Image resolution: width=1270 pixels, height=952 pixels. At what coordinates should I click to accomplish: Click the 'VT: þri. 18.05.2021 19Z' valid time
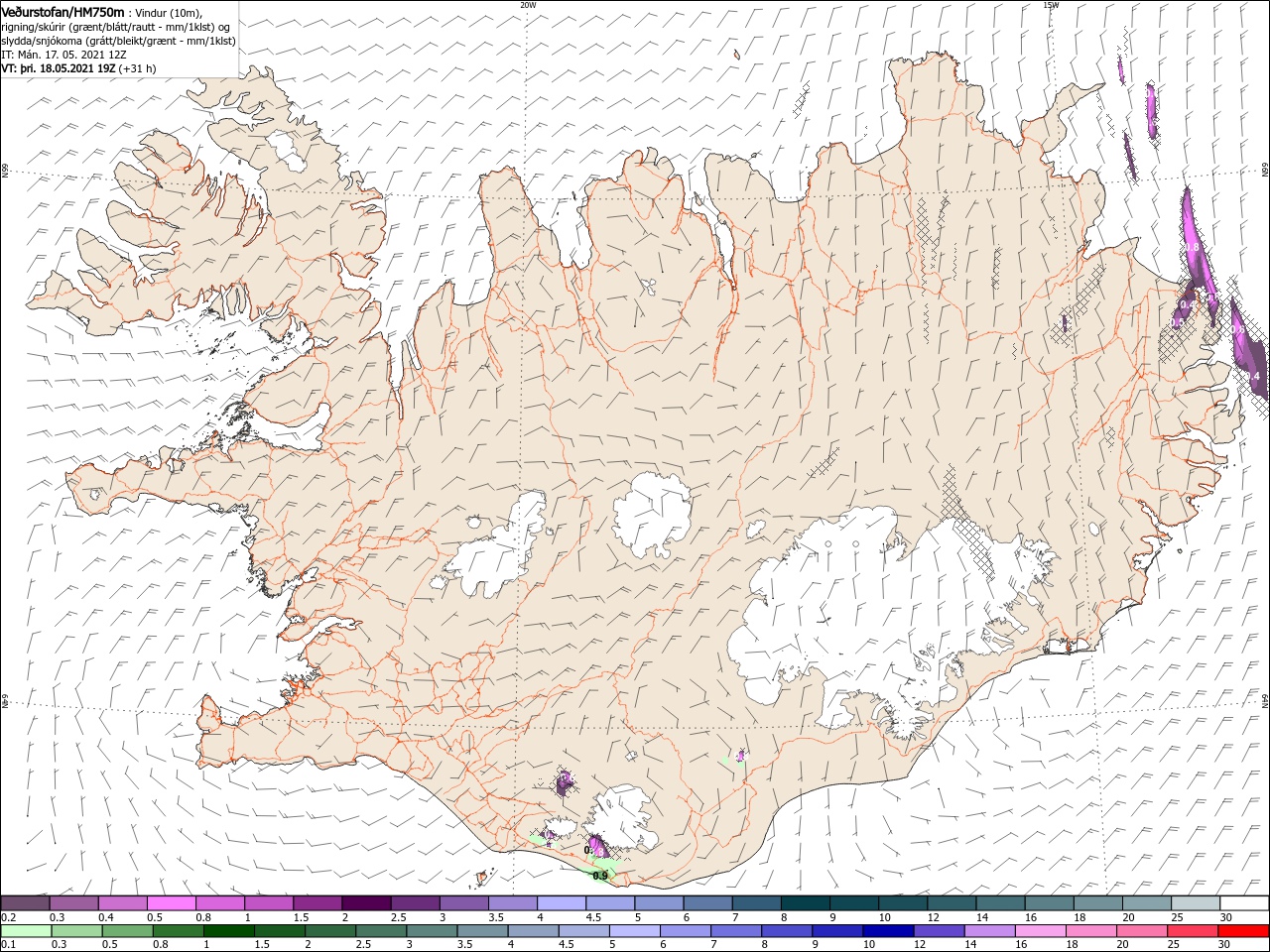coord(59,68)
